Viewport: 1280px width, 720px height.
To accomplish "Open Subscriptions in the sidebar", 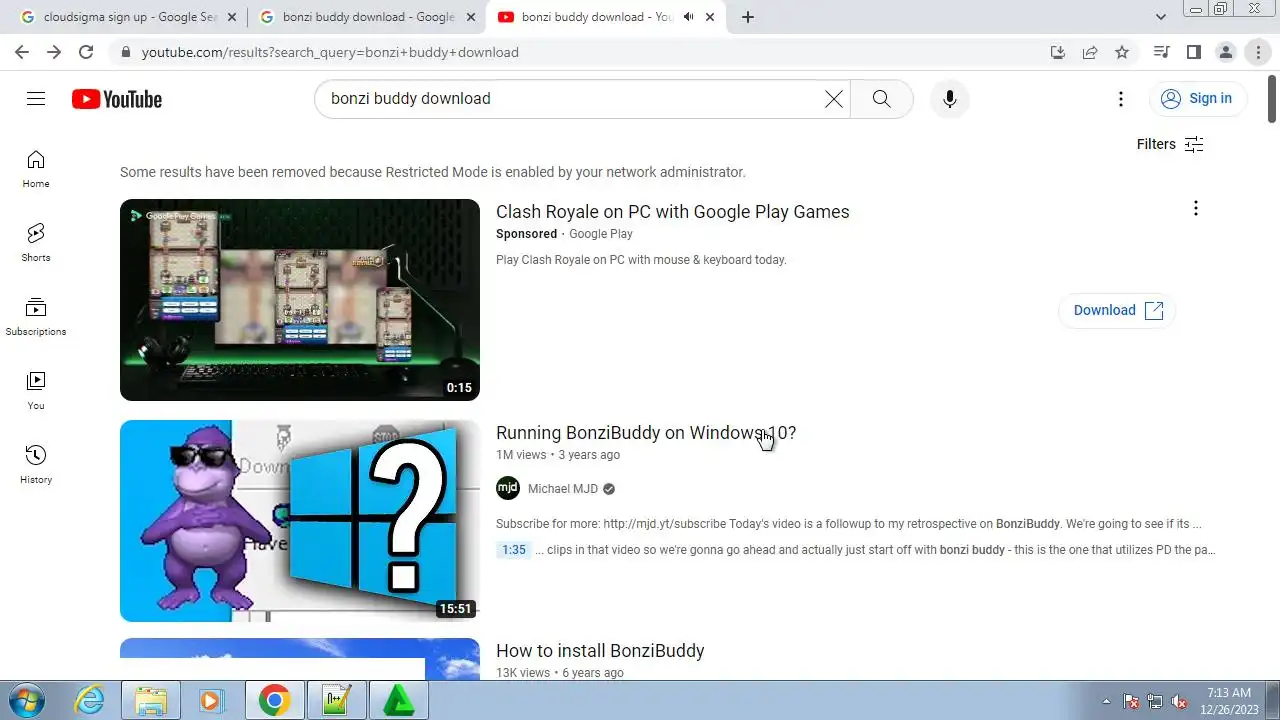I will point(36,317).
